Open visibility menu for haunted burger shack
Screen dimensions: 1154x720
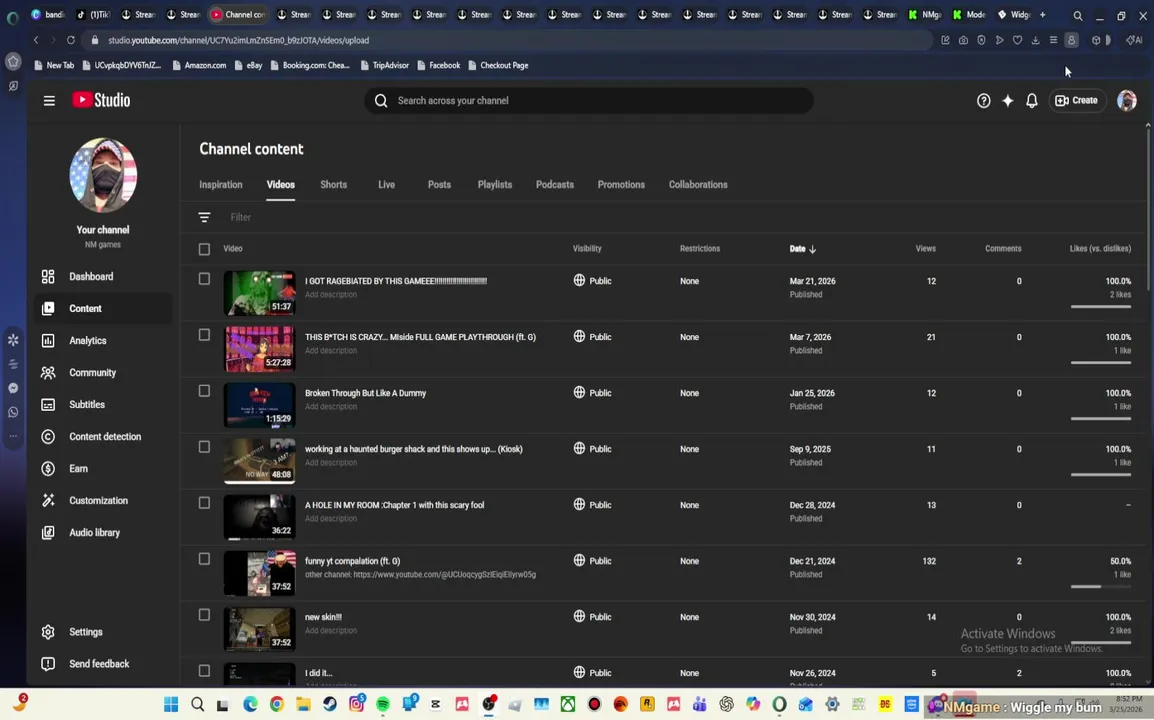(x=592, y=448)
